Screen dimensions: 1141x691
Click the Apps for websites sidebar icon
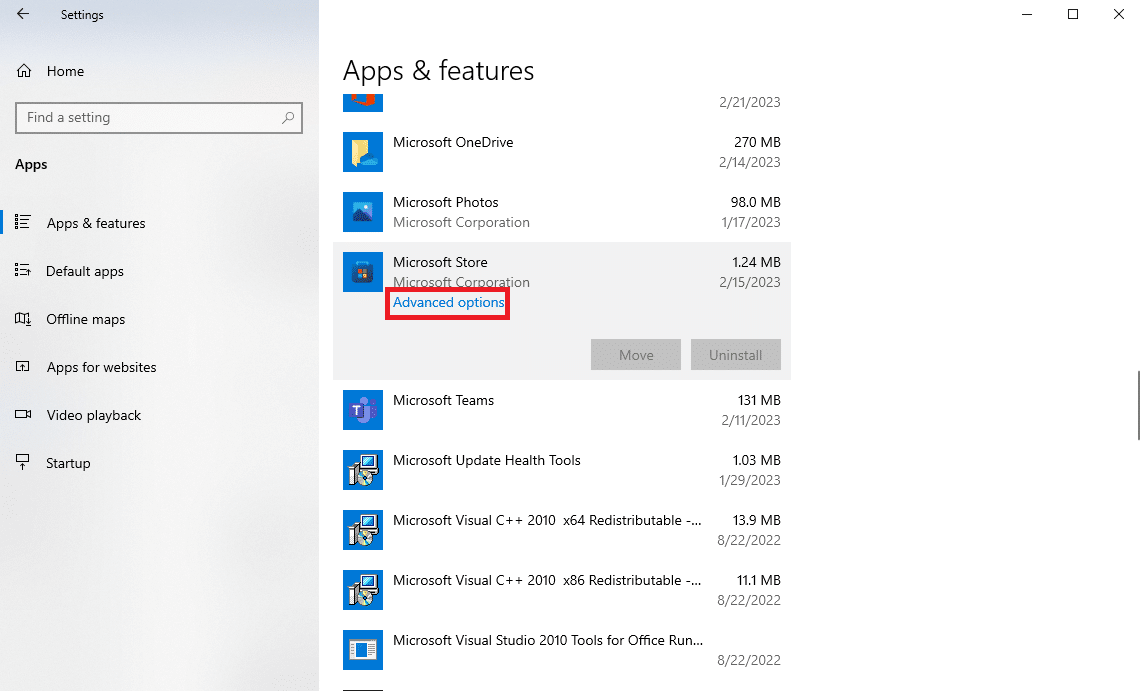[23, 367]
